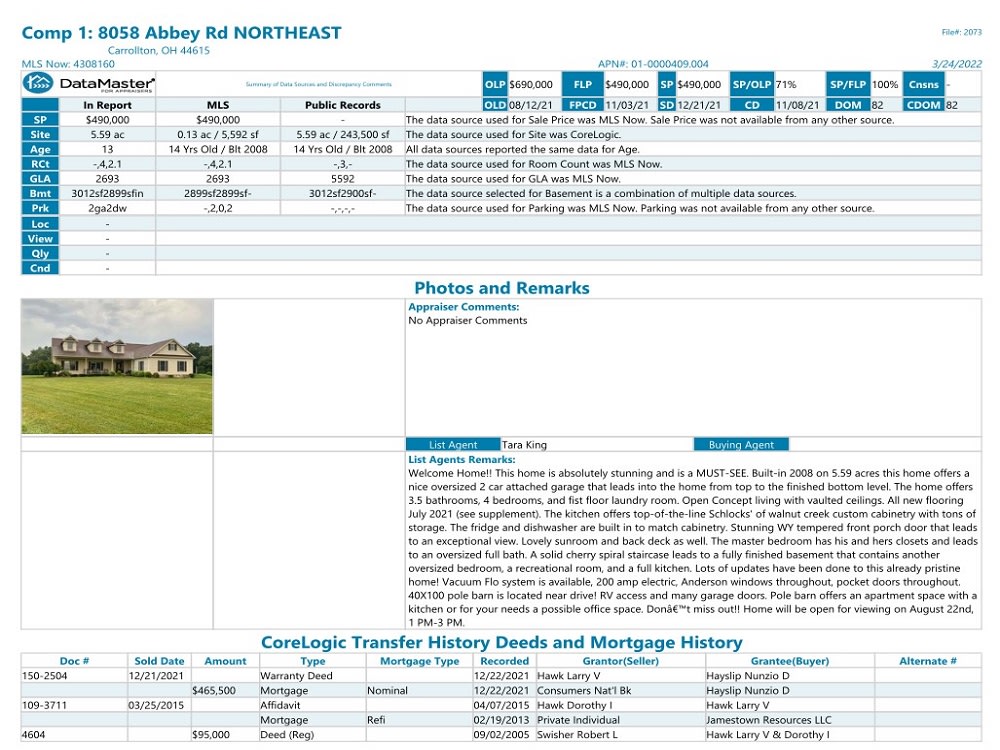
Task: Select the 'Prk' row label
Action: (40, 208)
